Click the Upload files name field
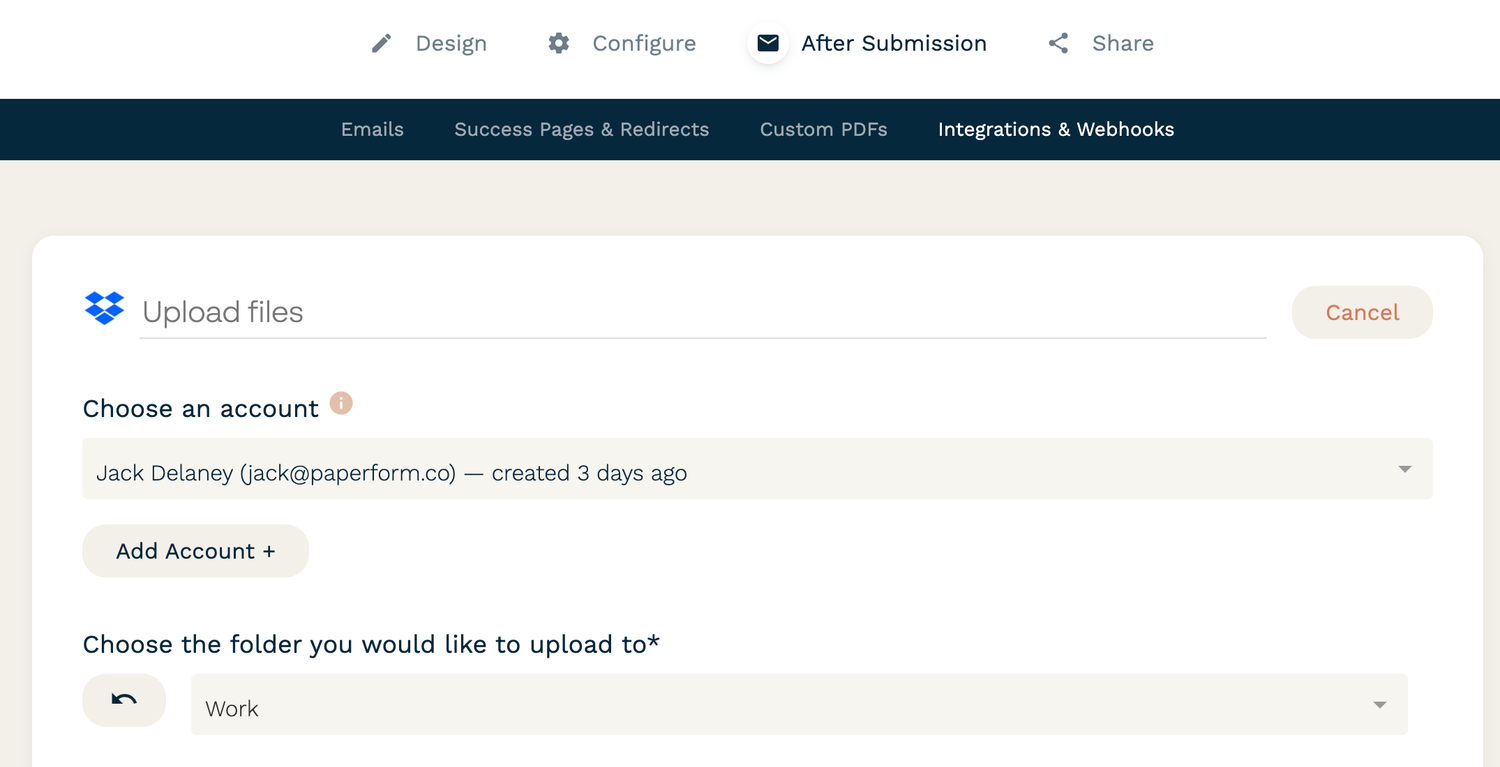This screenshot has height=767, width=1500. 703,312
